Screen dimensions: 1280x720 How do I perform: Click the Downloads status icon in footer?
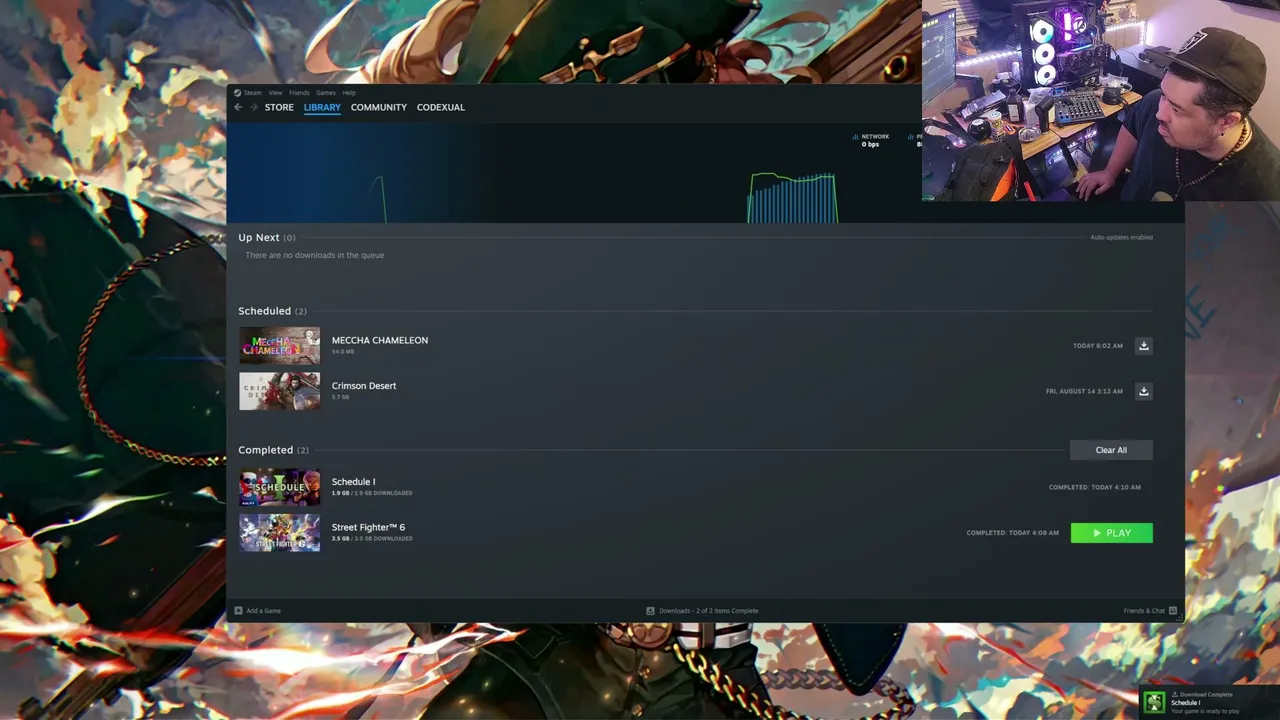click(x=650, y=611)
